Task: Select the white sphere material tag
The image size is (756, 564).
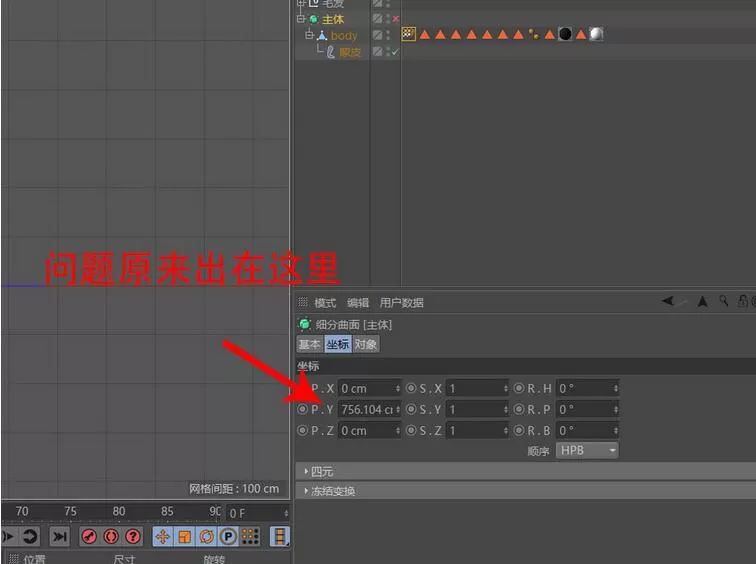Action: (x=596, y=34)
